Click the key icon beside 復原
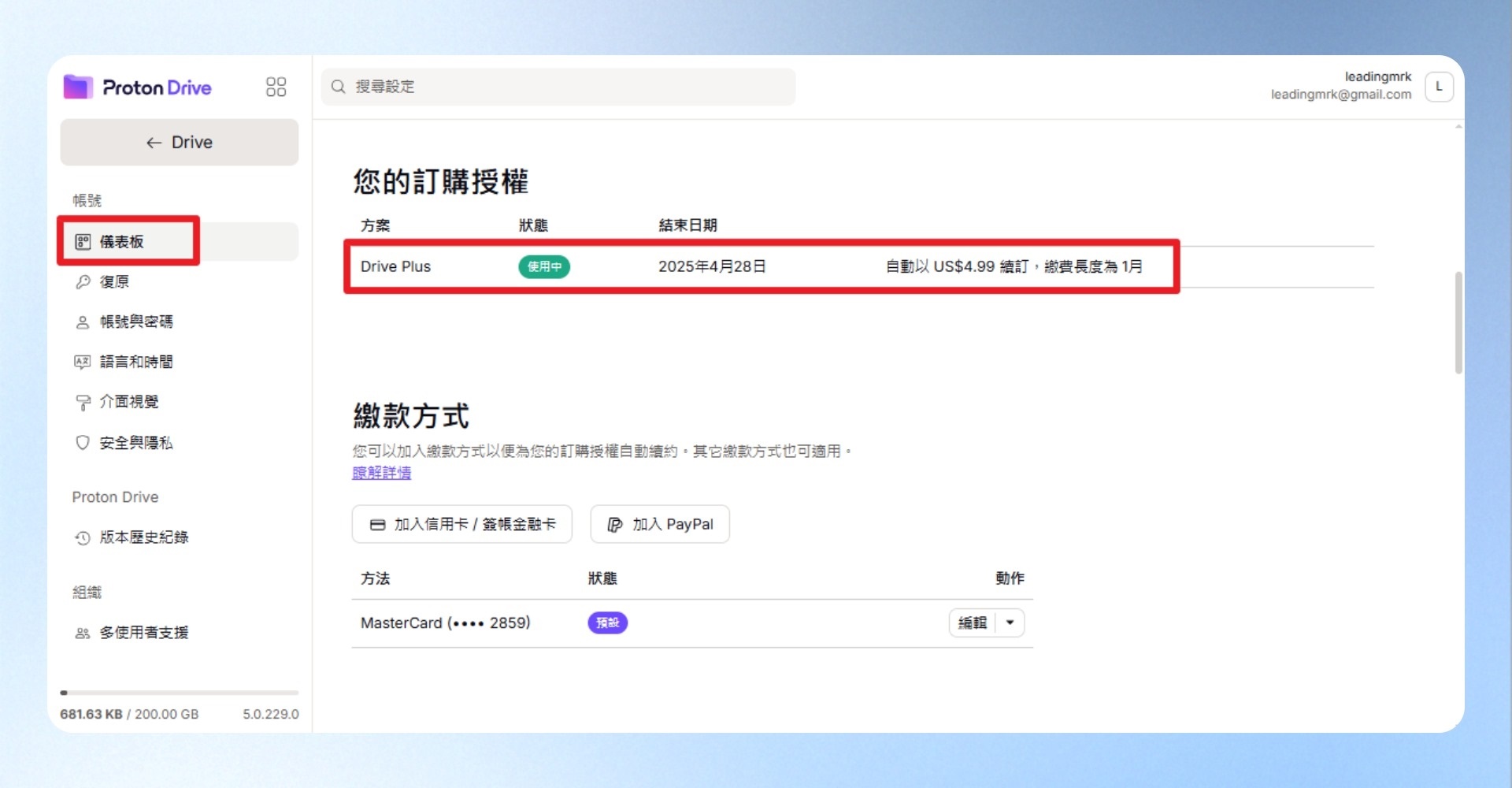 tap(83, 282)
